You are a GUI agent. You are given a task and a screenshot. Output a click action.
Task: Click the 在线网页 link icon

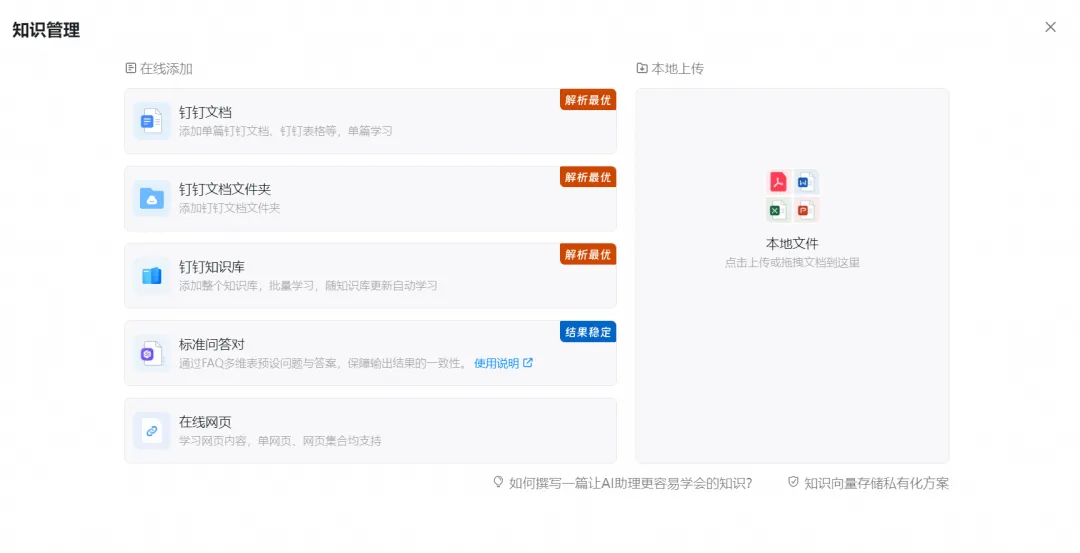pyautogui.click(x=152, y=430)
